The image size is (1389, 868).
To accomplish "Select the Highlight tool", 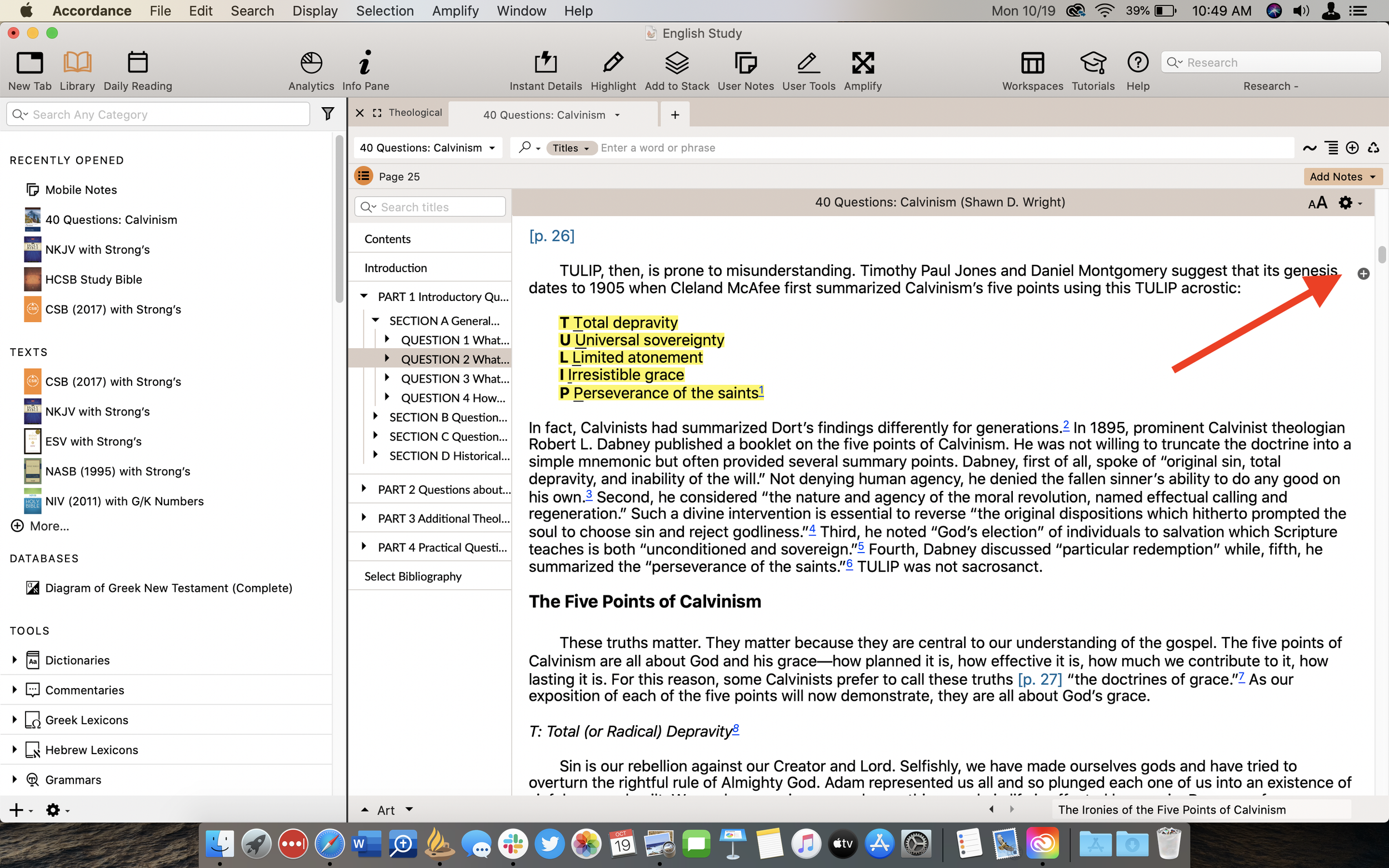I will pyautogui.click(x=613, y=71).
